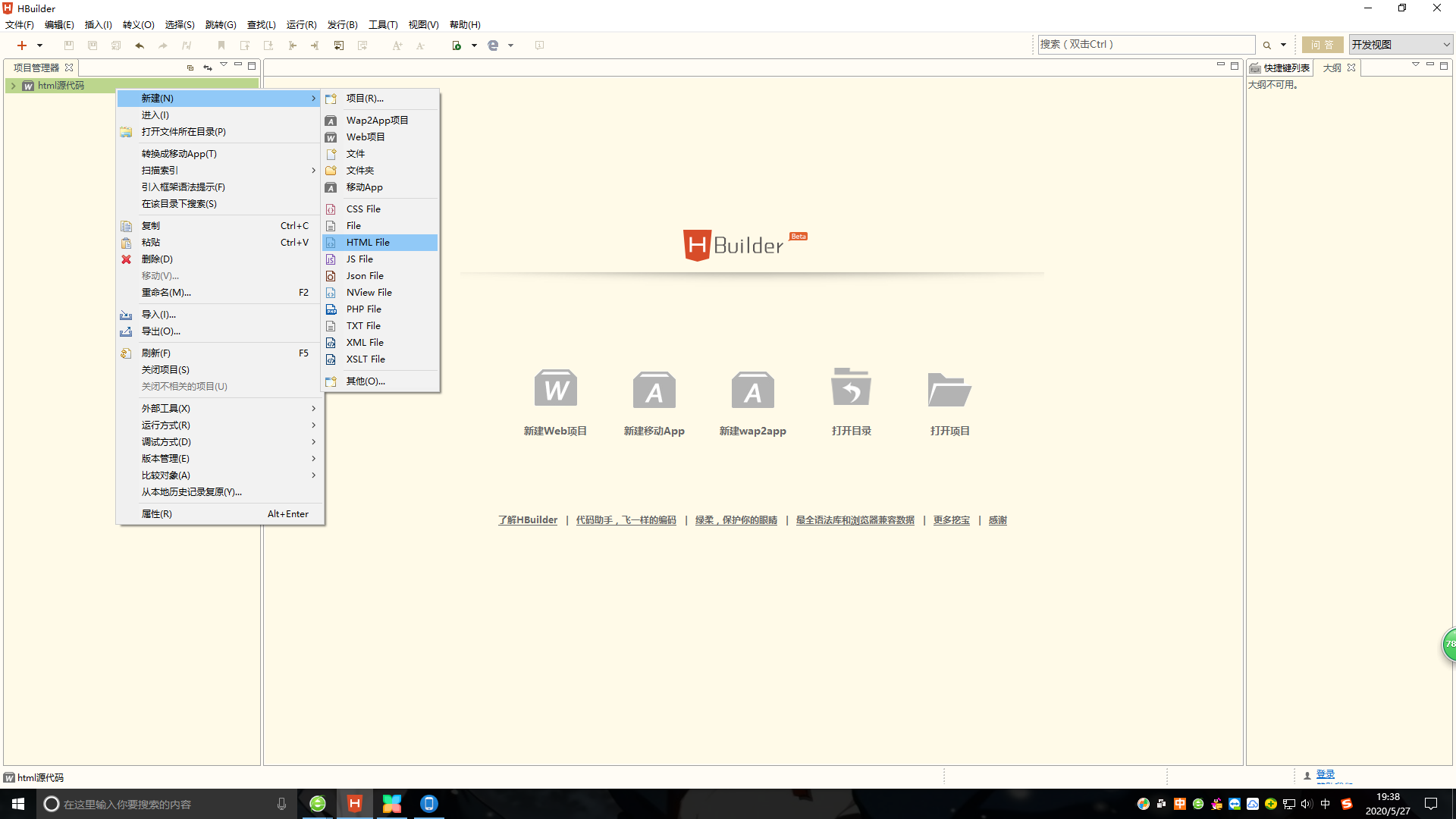1456x819 pixels.
Task: Click the Redo arrow in the toolbar
Action: (x=162, y=45)
